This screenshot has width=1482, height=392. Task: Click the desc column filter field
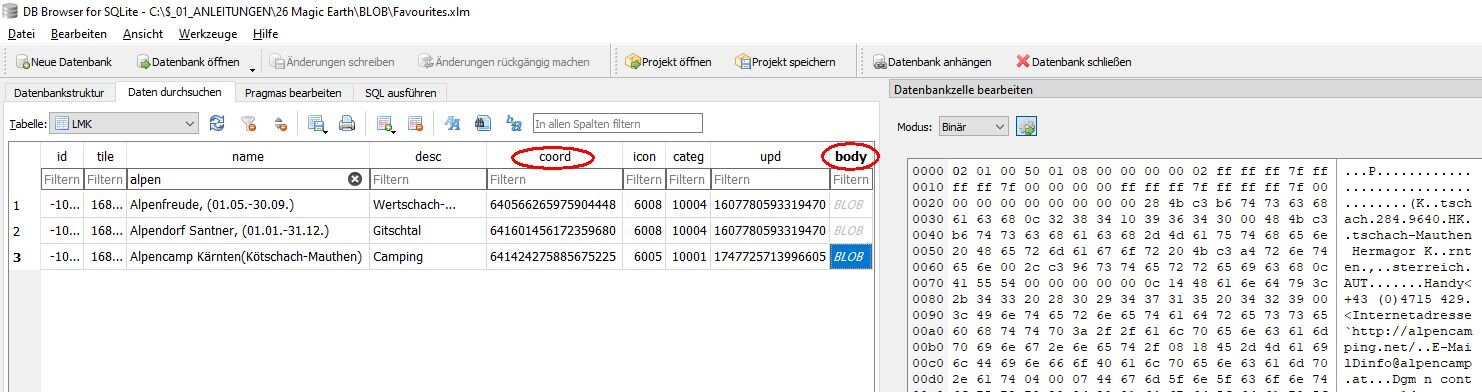427,180
